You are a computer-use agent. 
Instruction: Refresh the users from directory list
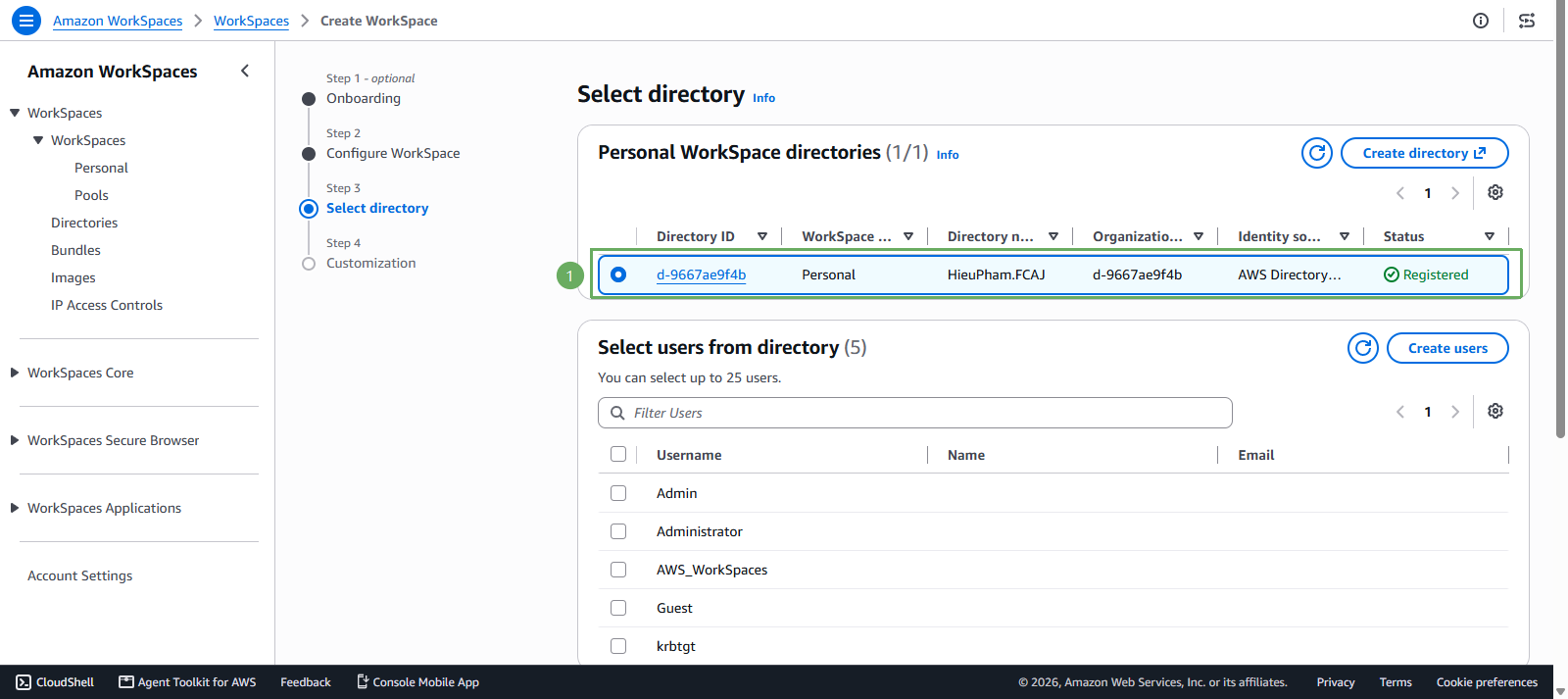[1363, 348]
